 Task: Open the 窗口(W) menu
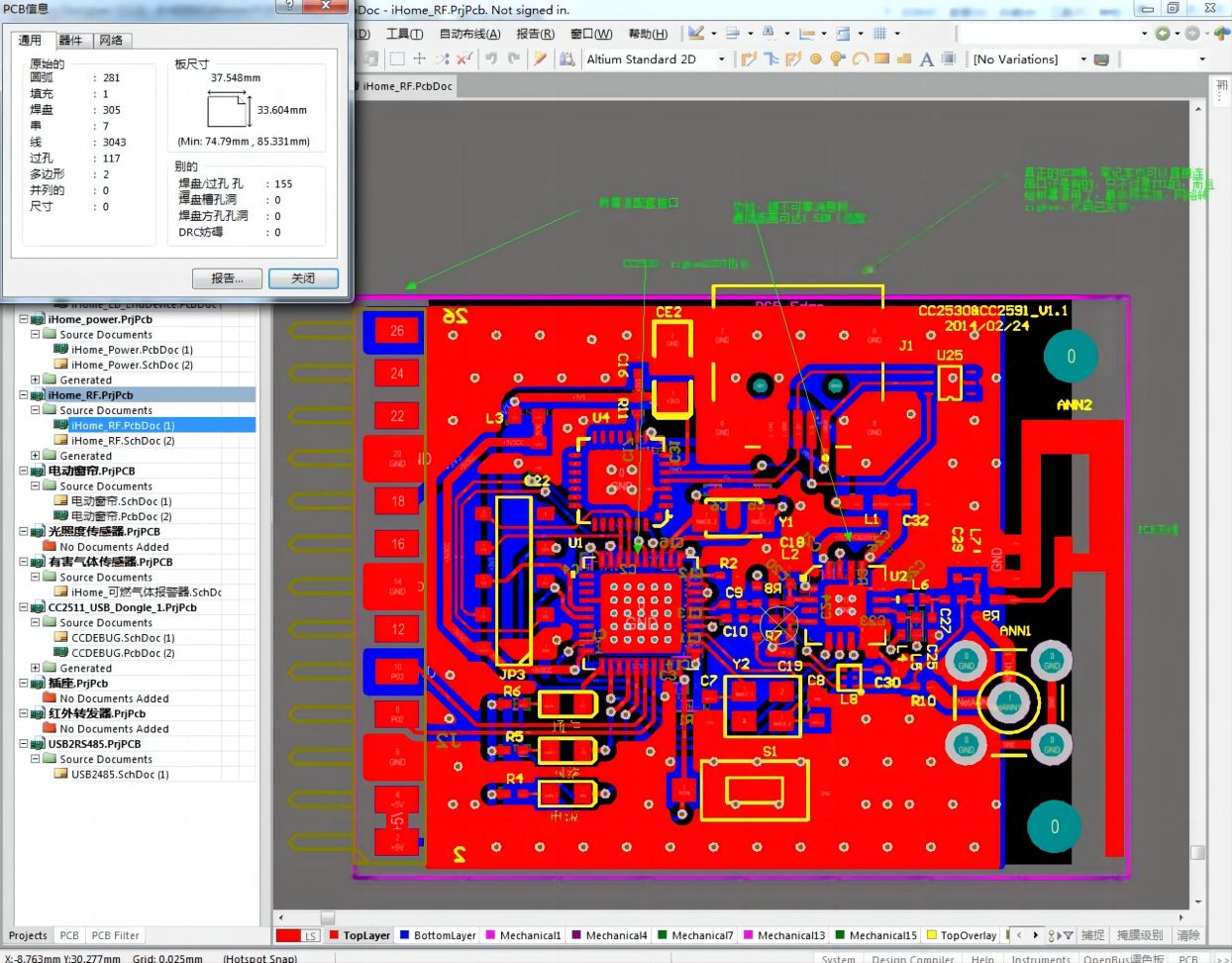(591, 34)
